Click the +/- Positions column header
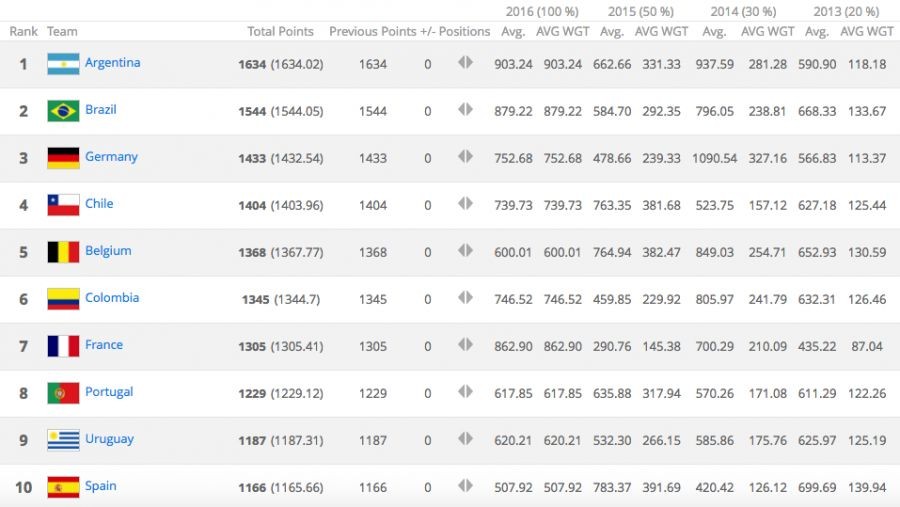 (x=456, y=32)
